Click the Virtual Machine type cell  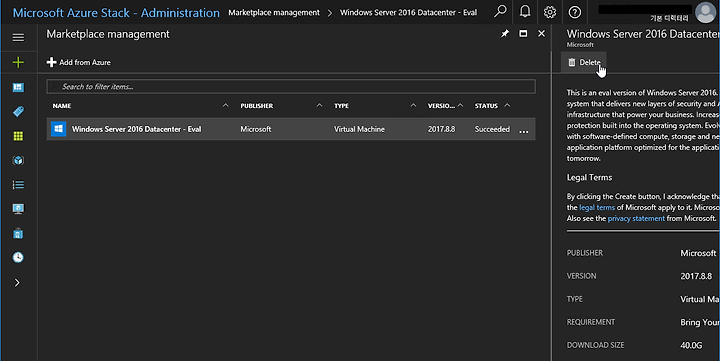(359, 129)
